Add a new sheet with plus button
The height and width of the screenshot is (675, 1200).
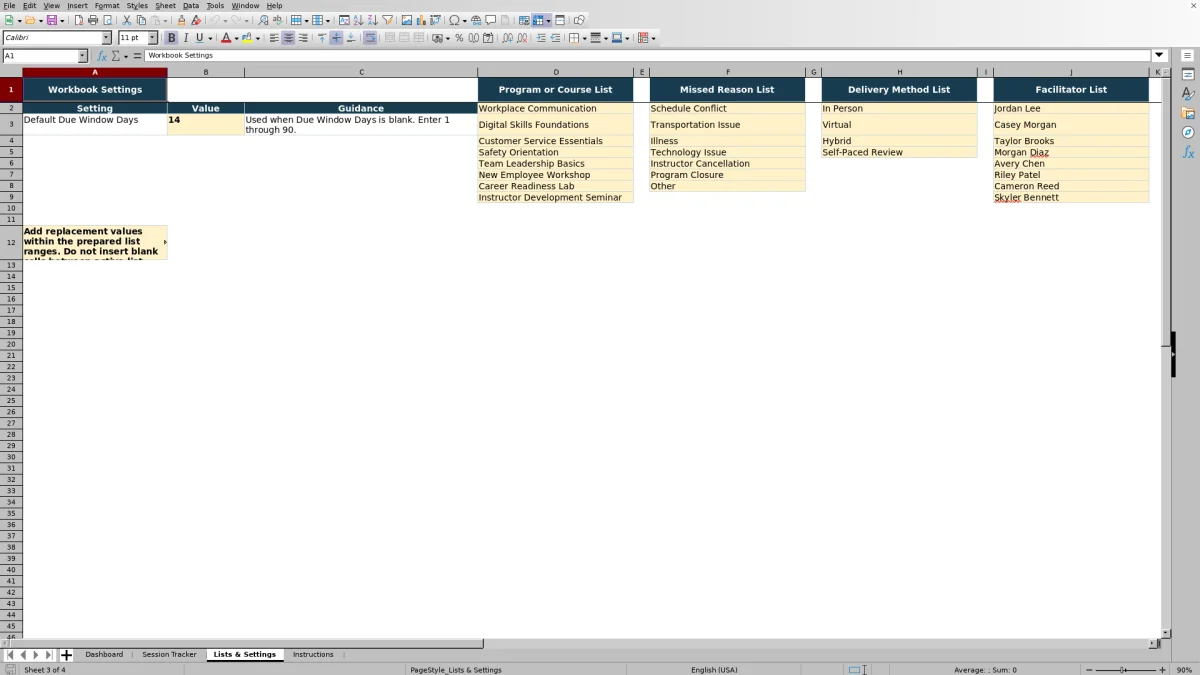66,655
